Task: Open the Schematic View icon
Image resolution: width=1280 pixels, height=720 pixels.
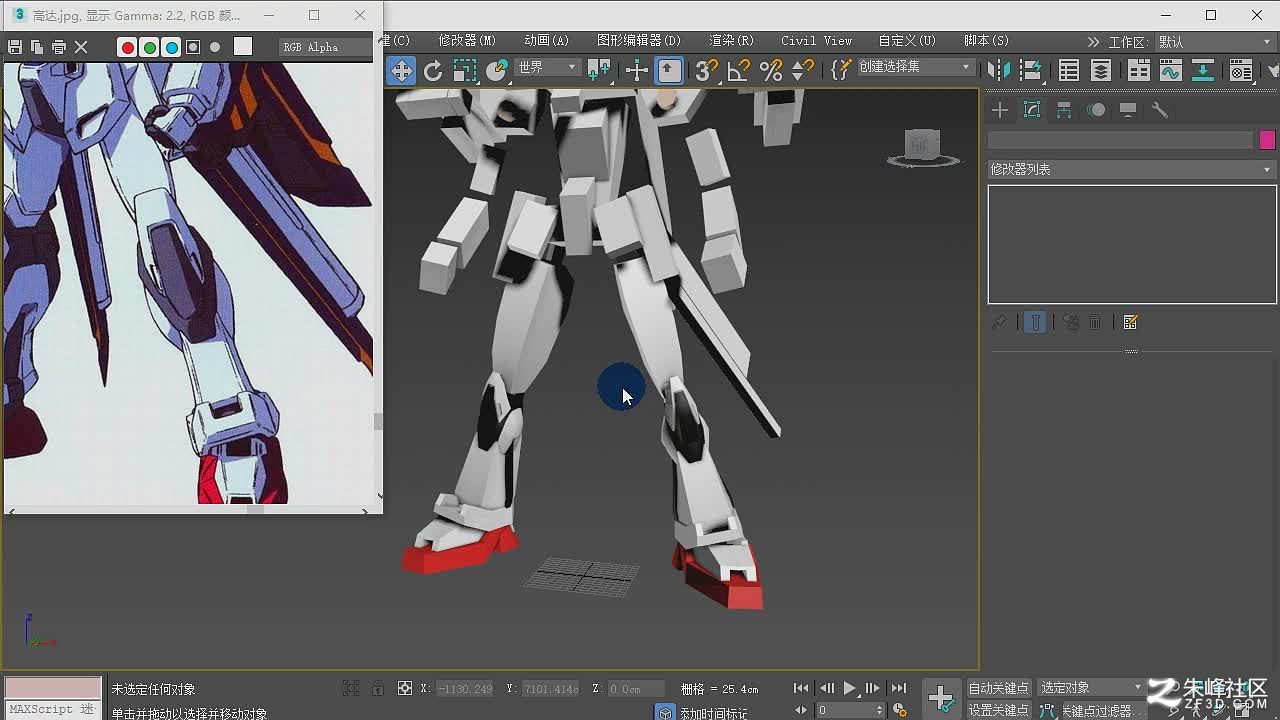Action: (1203, 70)
